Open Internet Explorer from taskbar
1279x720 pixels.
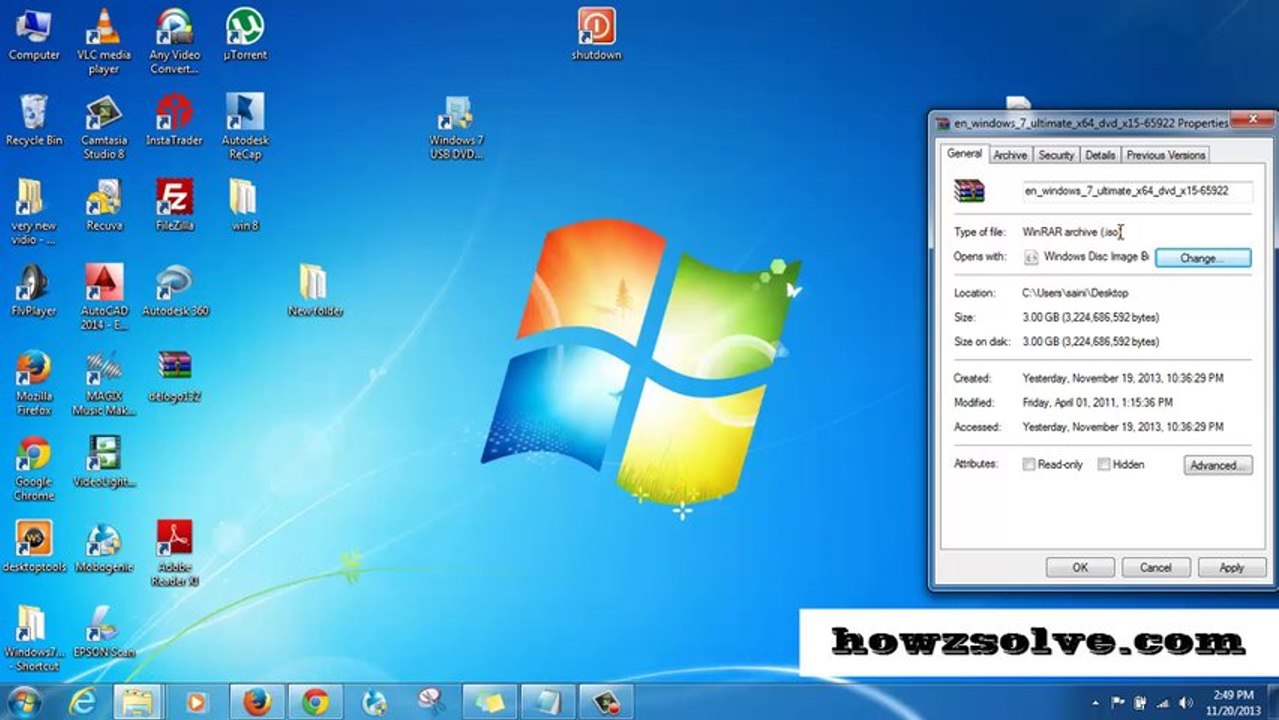coord(83,702)
